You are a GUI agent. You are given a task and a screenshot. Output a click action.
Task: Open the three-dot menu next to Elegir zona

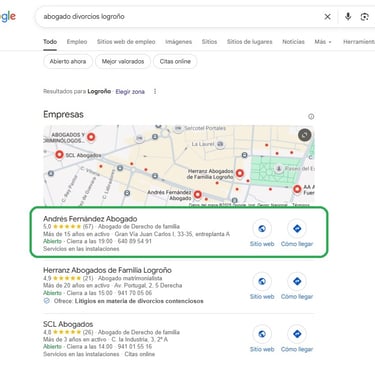click(x=155, y=91)
